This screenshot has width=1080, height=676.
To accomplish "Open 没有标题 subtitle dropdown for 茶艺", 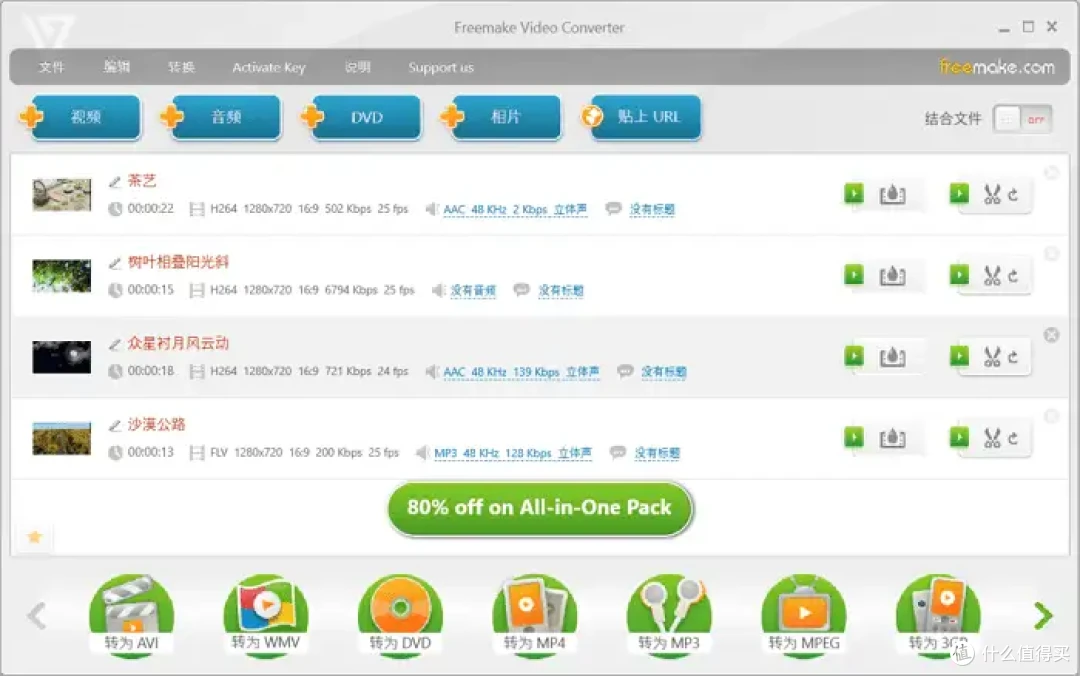I will point(652,209).
